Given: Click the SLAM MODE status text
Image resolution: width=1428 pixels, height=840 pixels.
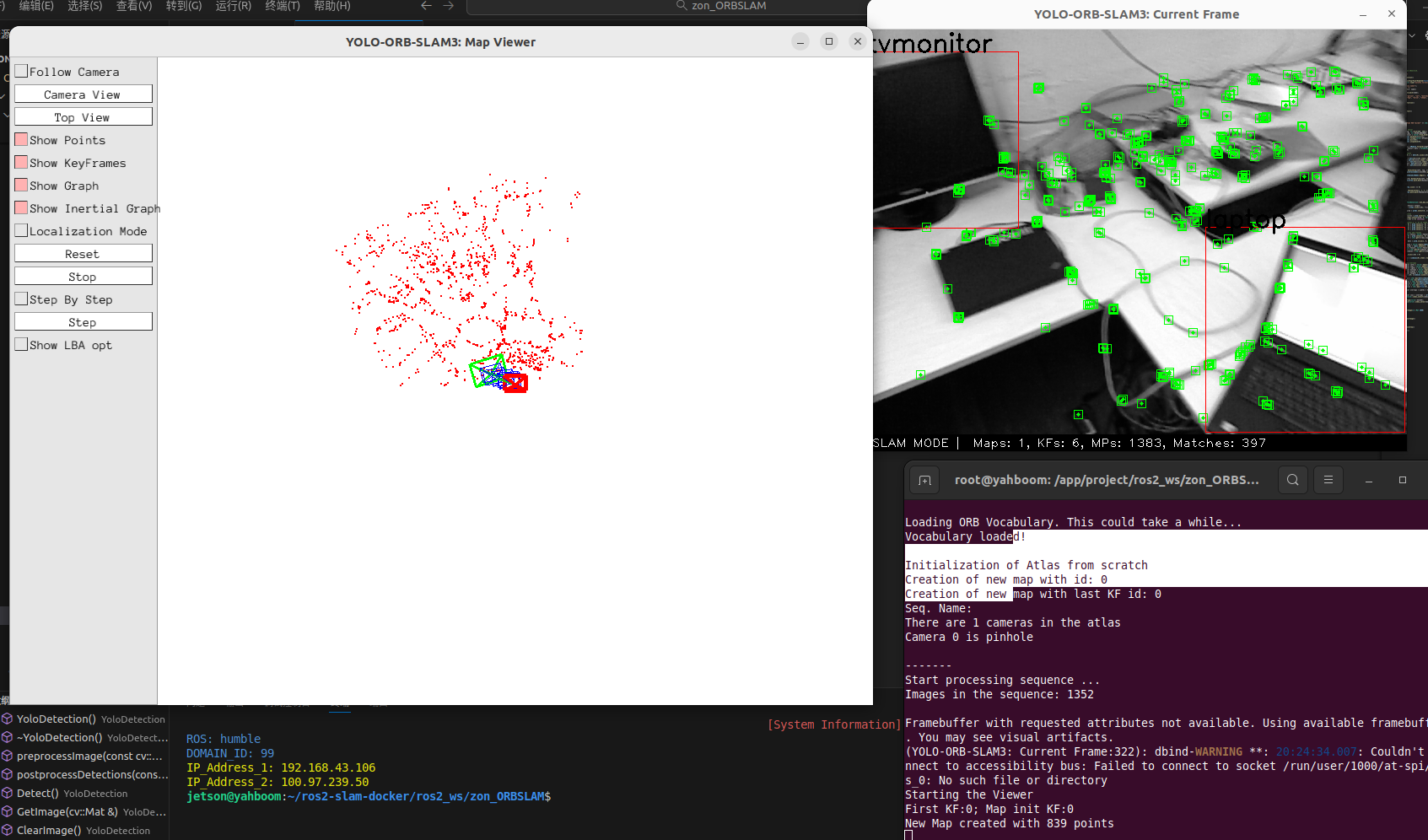Looking at the screenshot, I should (x=911, y=443).
